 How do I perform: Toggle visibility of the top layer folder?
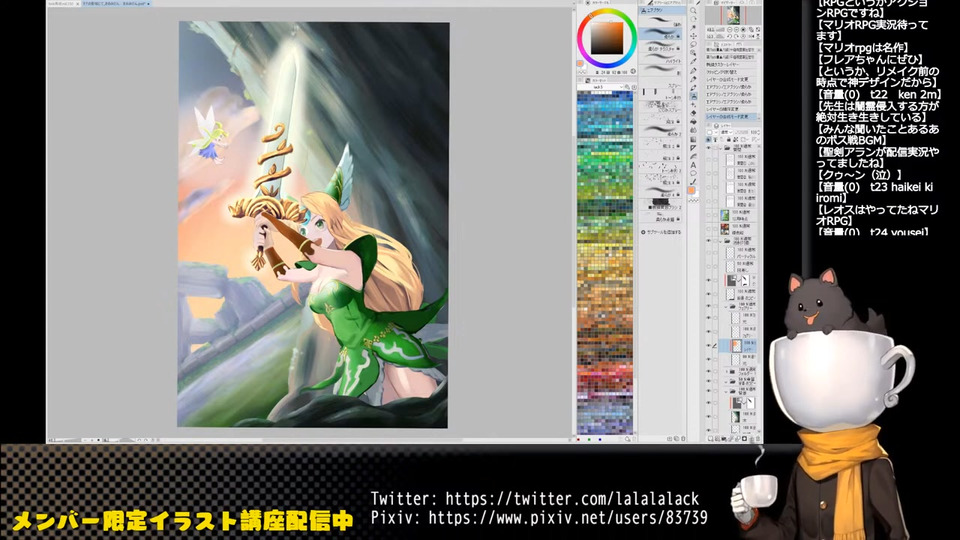(x=708, y=148)
